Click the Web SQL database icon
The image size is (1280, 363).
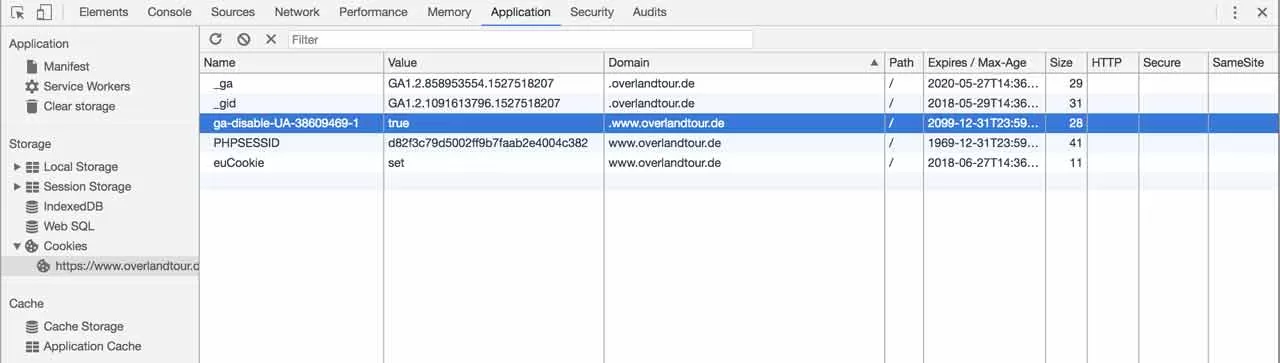click(32, 226)
